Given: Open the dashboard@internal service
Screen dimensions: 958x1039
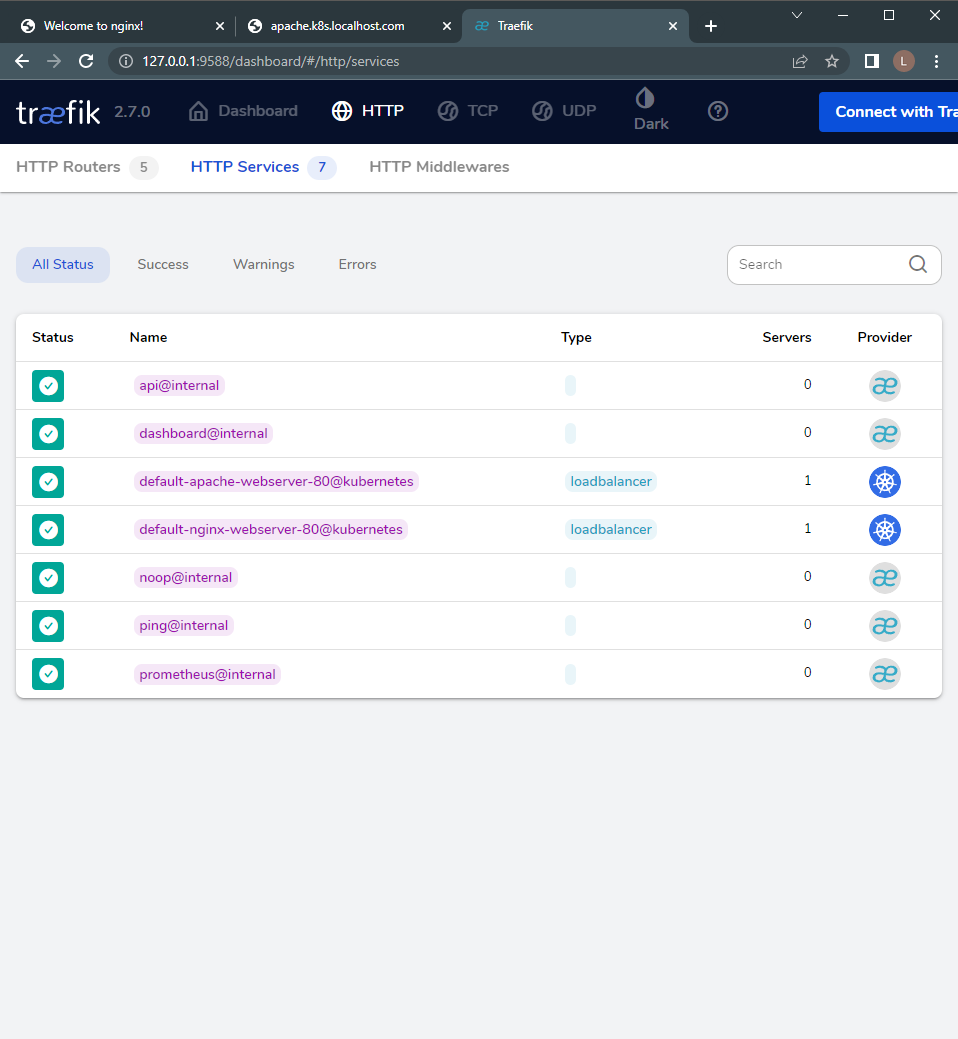Looking at the screenshot, I should (x=203, y=433).
